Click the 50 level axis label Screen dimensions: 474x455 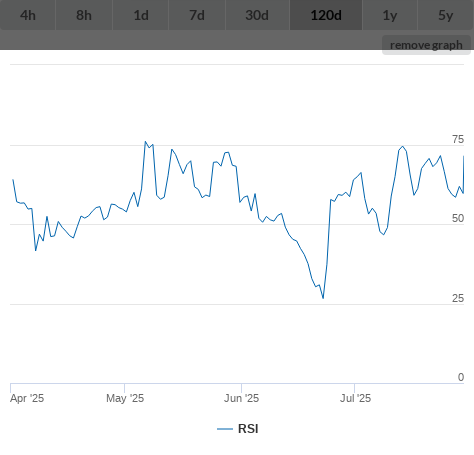coord(458,218)
